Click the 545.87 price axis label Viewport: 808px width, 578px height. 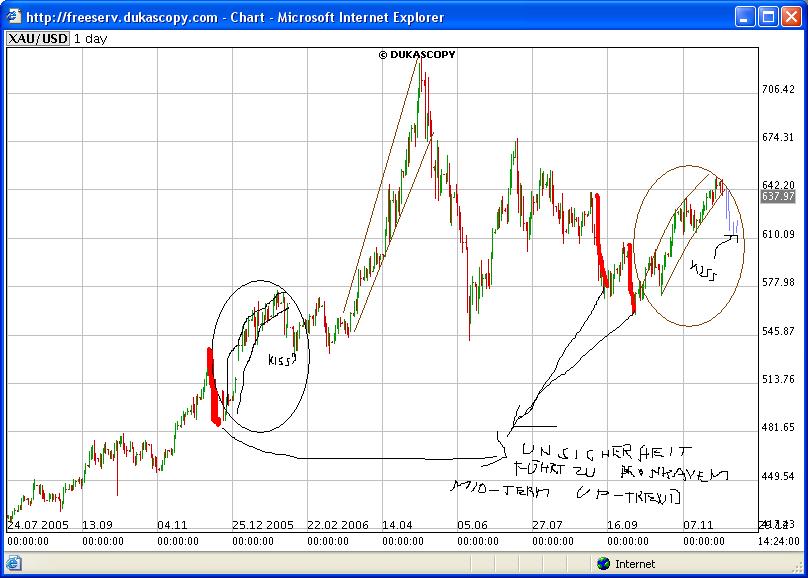click(x=777, y=331)
